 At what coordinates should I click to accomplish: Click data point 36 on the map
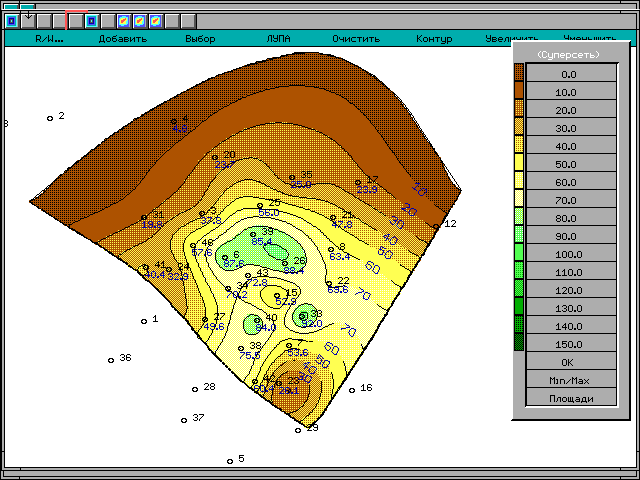[x=112, y=360]
